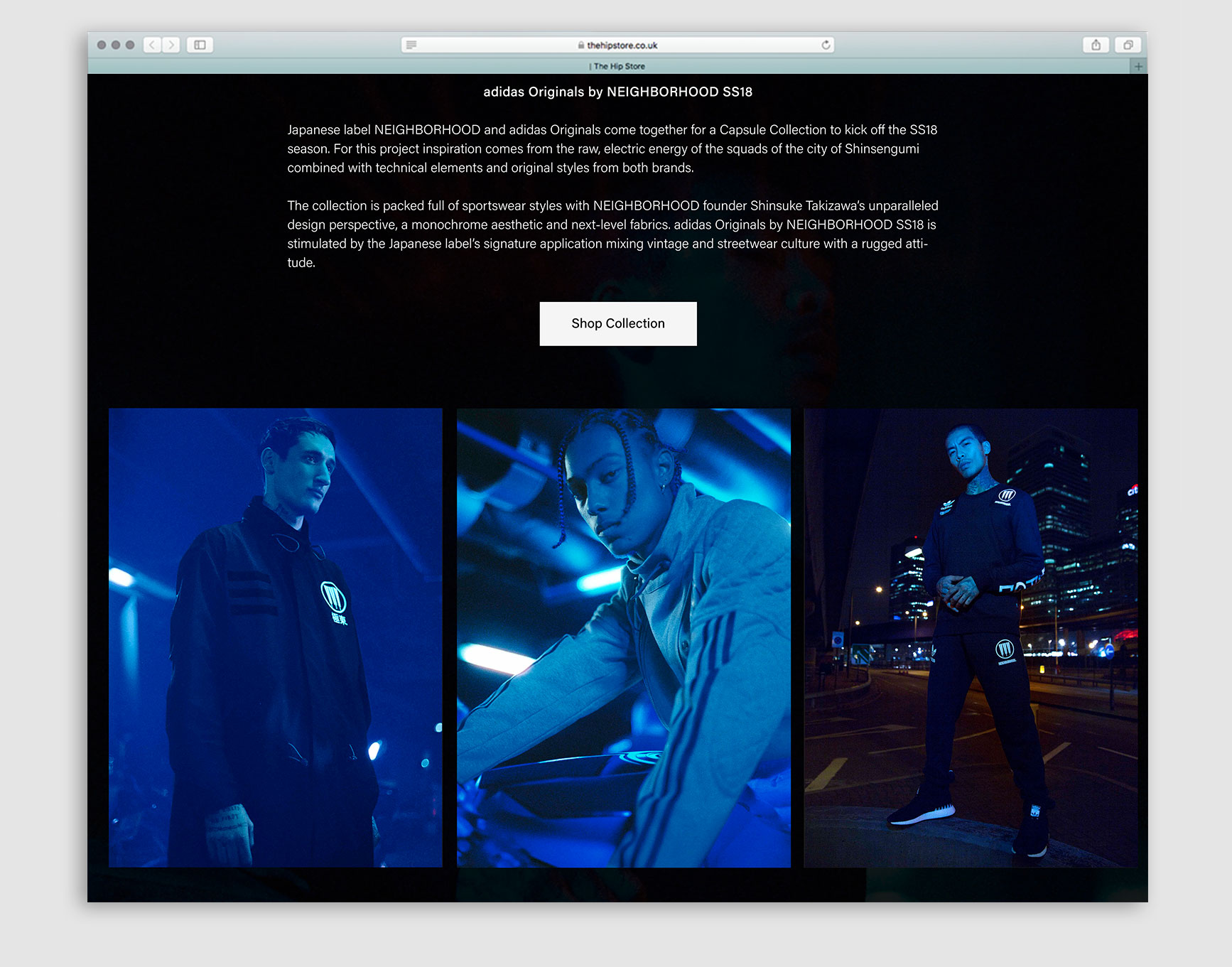Go forward with the browser forward arrow

pyautogui.click(x=171, y=45)
